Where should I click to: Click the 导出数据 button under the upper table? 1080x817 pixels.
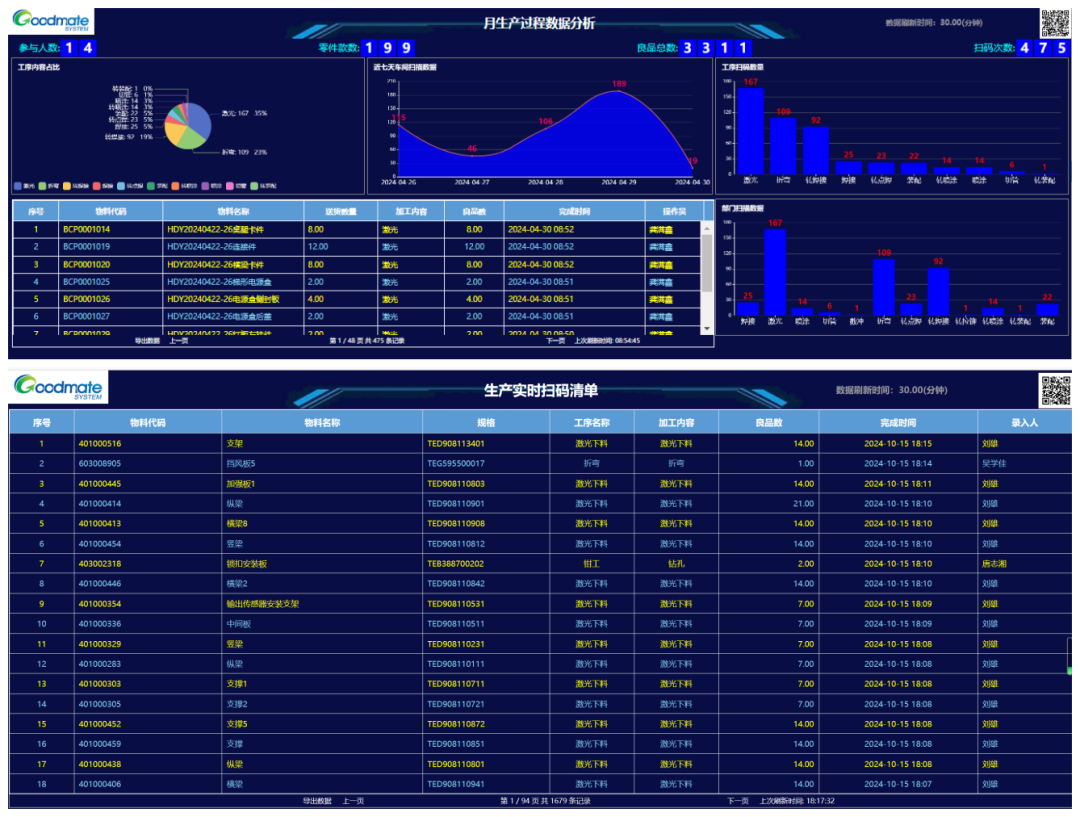(x=147, y=341)
